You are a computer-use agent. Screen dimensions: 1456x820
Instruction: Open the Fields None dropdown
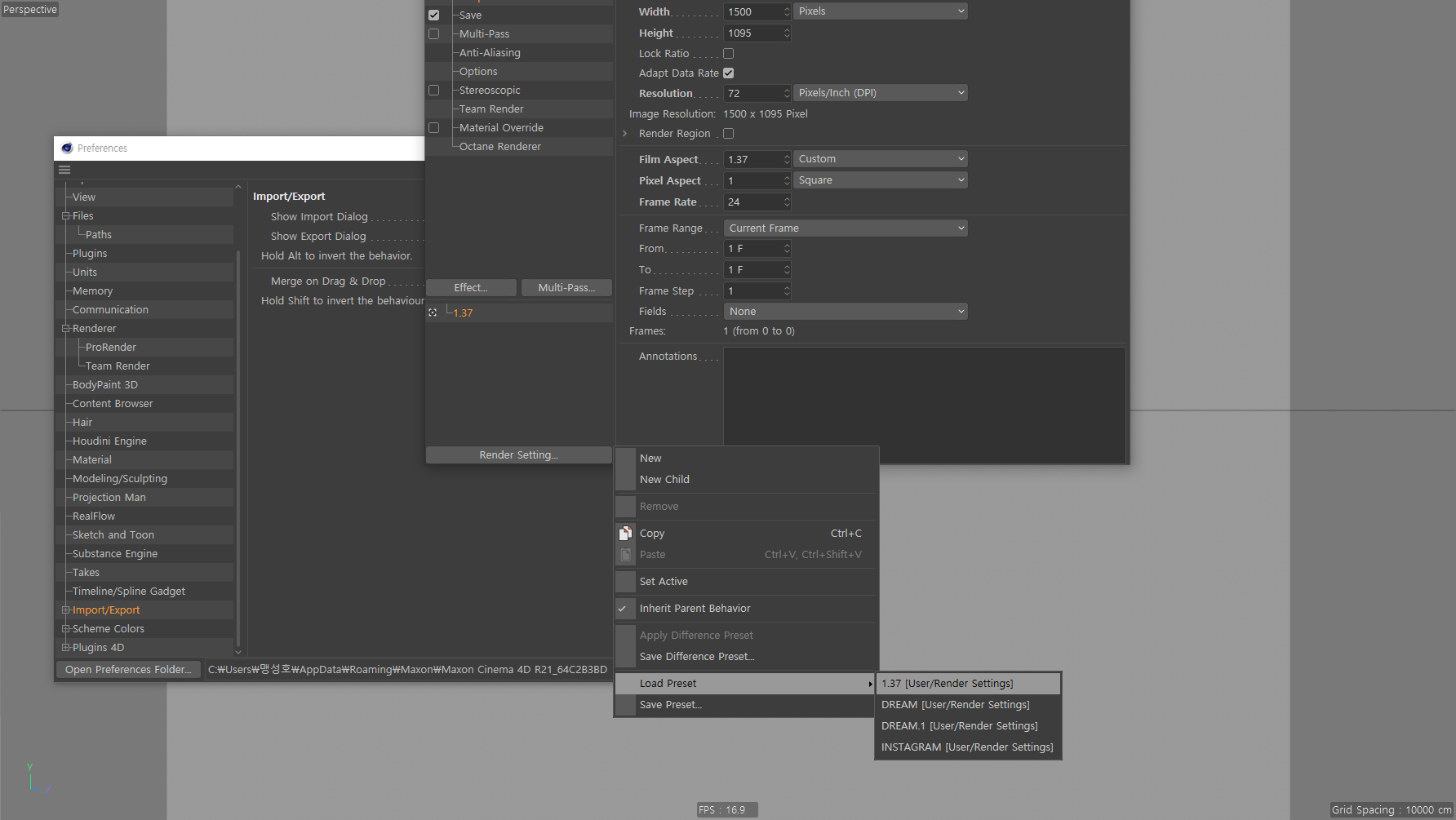tap(846, 311)
